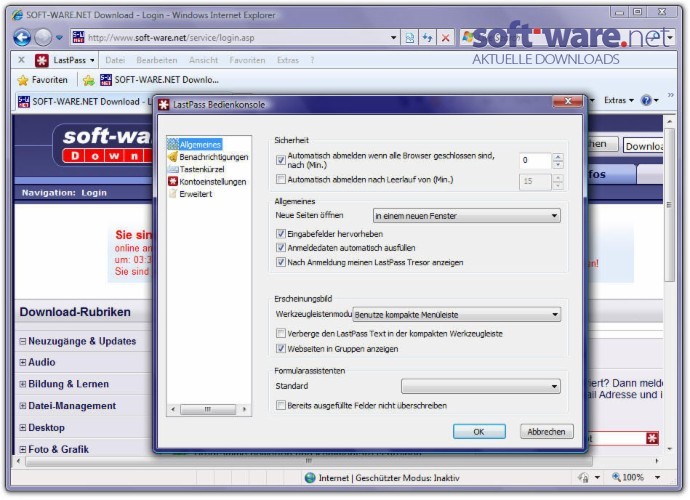Screen dimensions: 690x500
Task: Toggle Bereits ausgefüllte Felder nicht überschreiben checkbox
Action: [x=280, y=405]
